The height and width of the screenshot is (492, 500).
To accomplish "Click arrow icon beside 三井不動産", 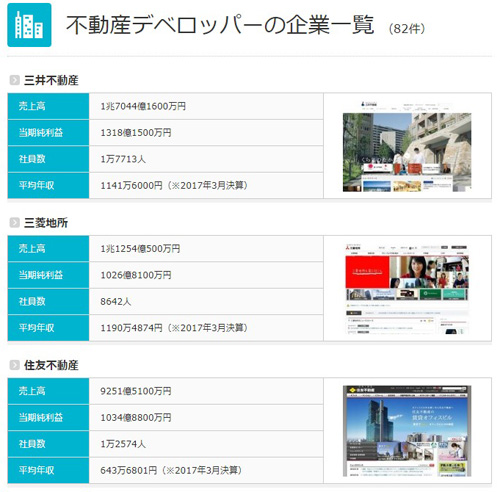I will (14, 80).
